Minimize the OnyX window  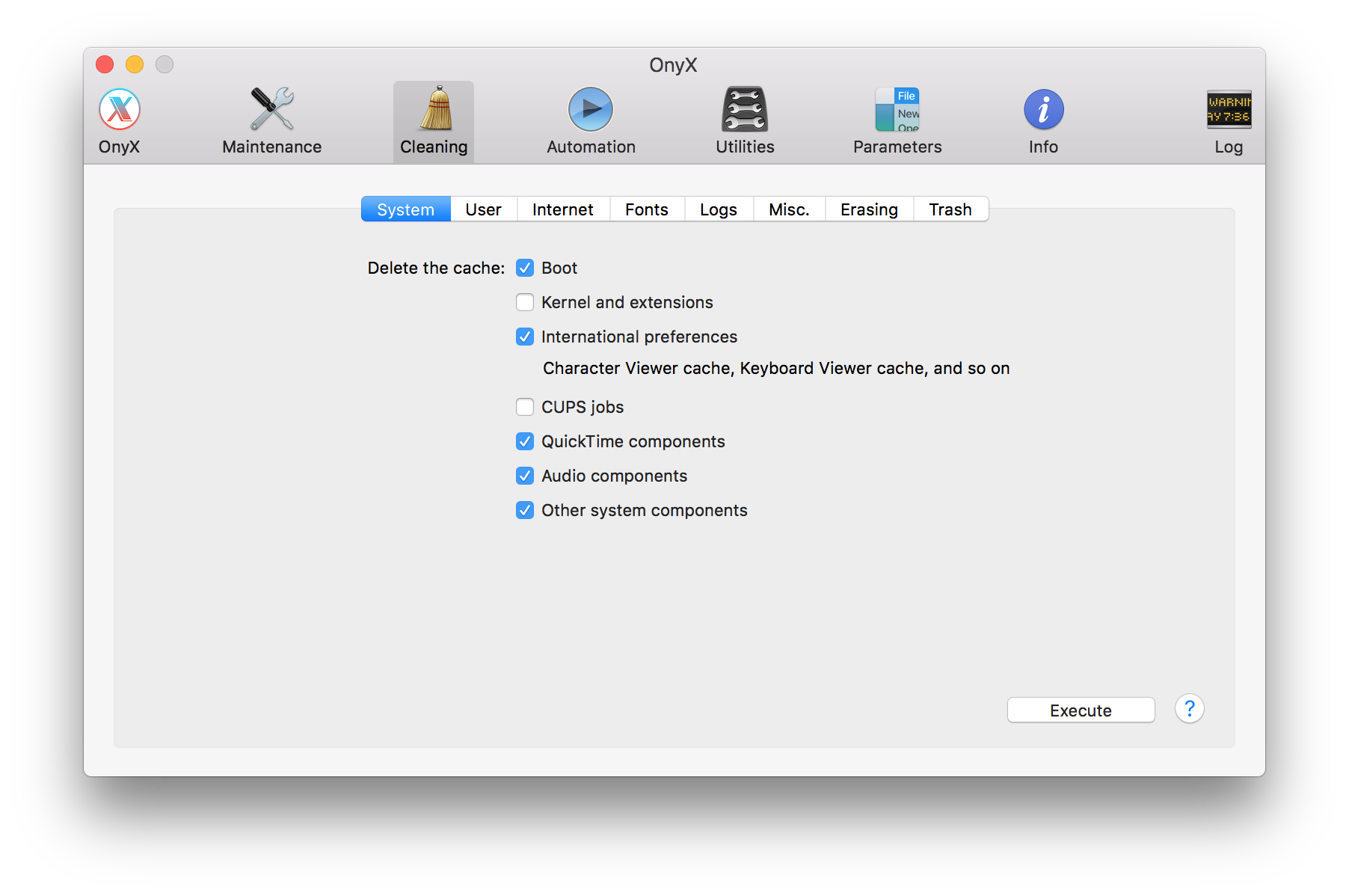135,64
